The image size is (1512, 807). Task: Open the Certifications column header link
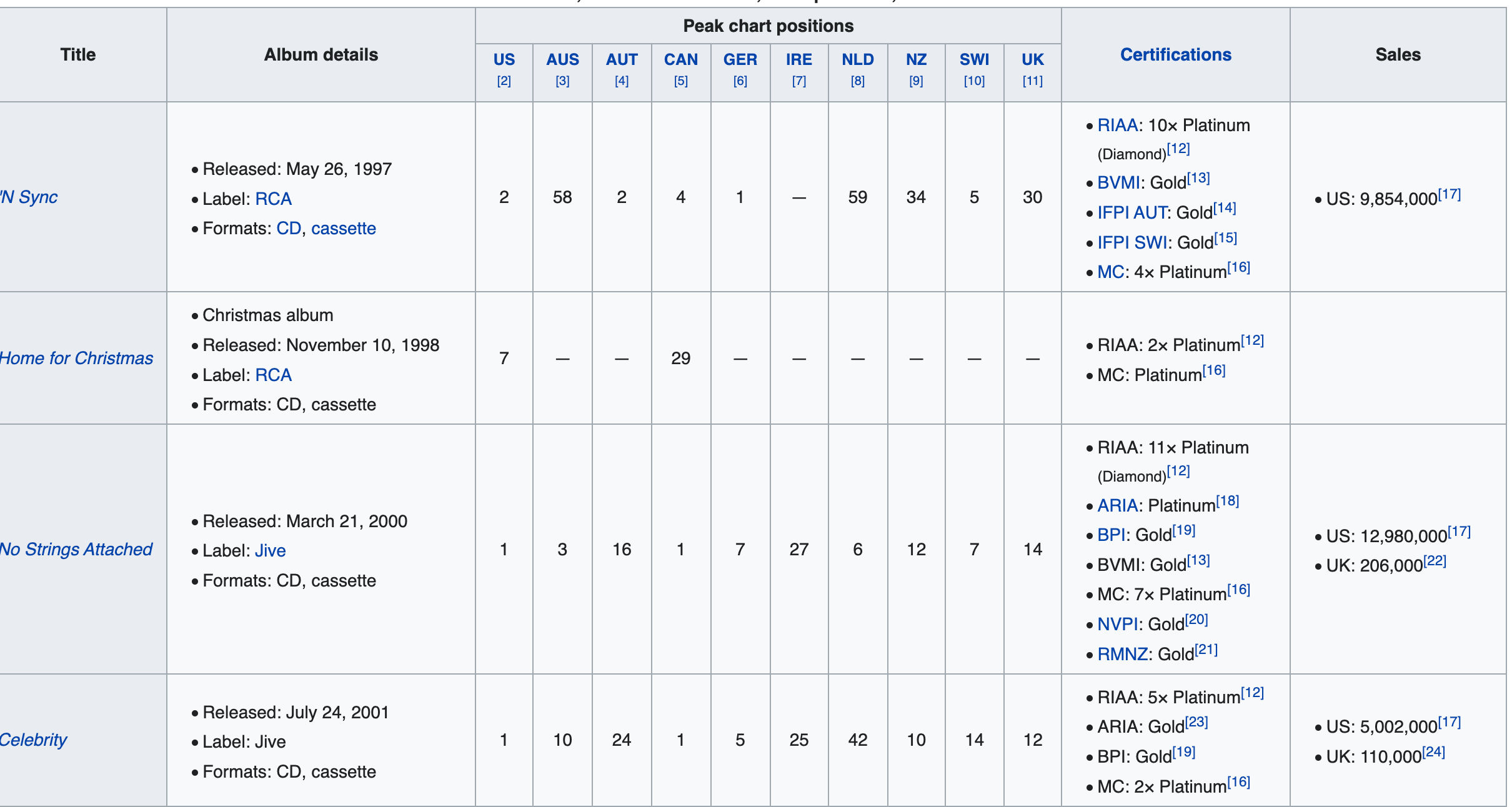click(x=1176, y=55)
